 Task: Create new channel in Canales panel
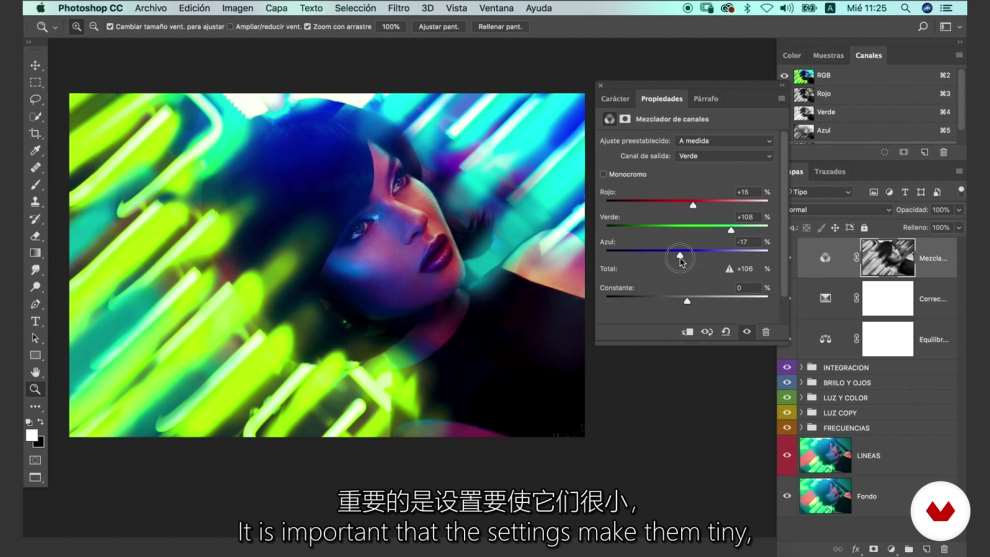coord(924,152)
